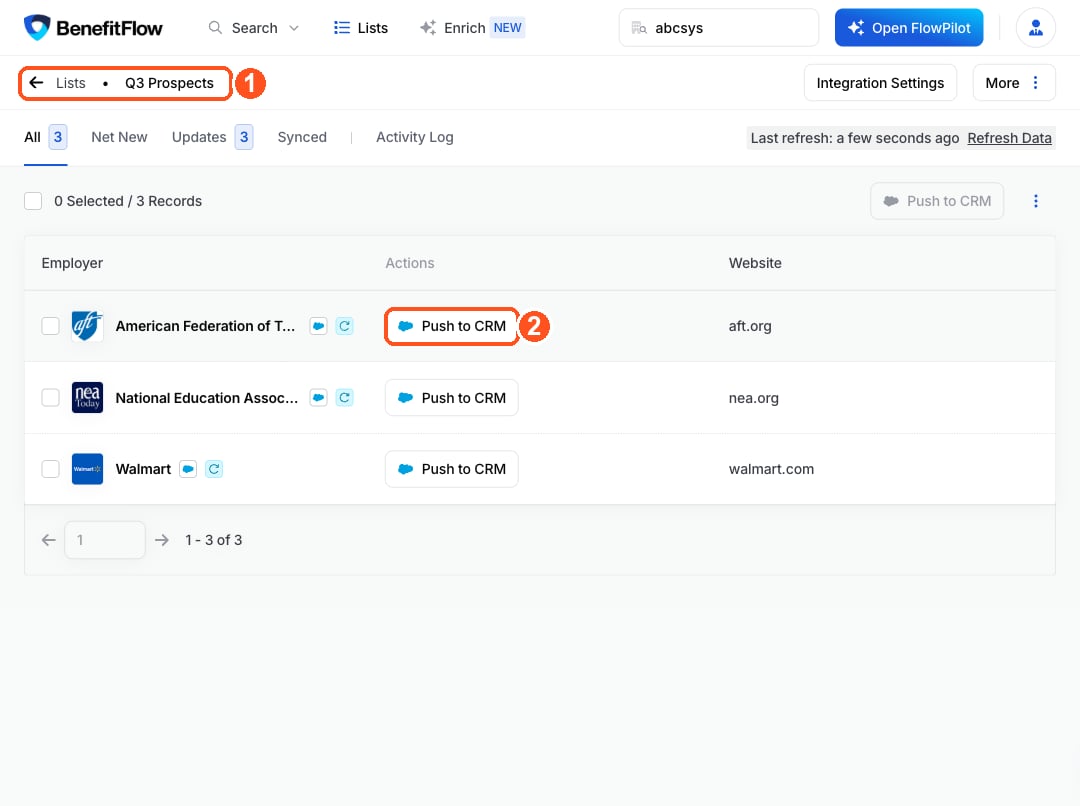This screenshot has width=1080, height=806.
Task: Click the sparkle icon beside Enrich
Action: (x=428, y=28)
